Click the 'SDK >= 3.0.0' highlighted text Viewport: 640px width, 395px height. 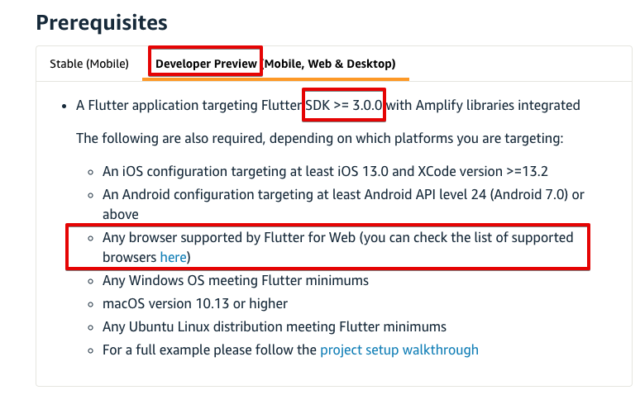point(344,105)
